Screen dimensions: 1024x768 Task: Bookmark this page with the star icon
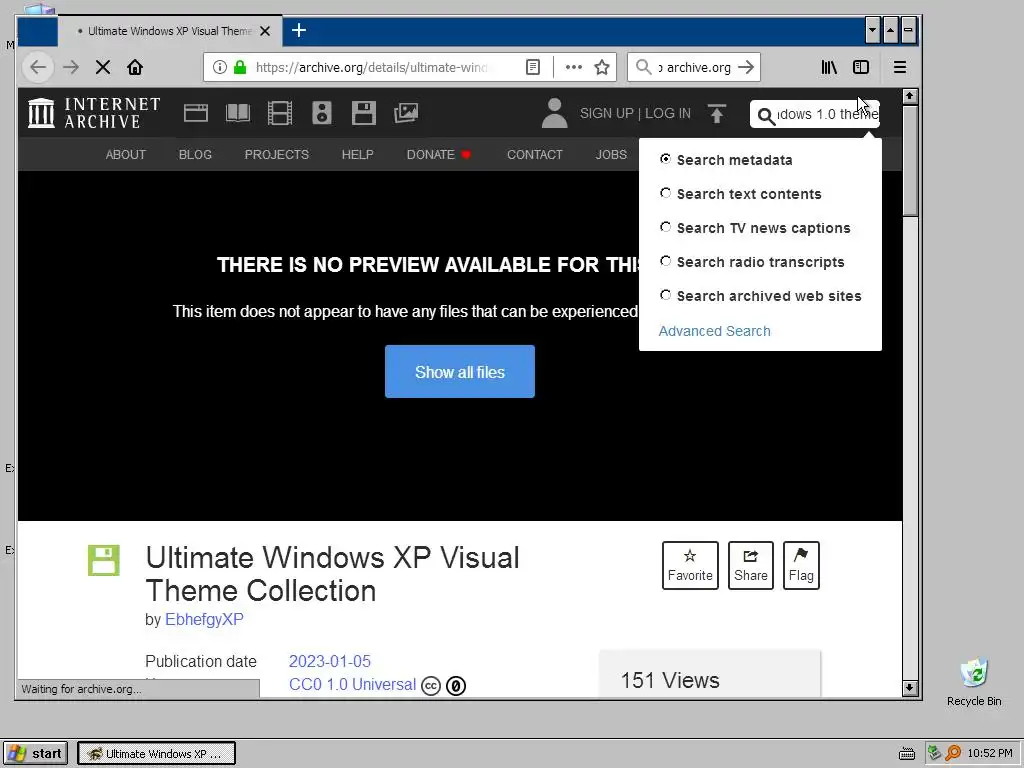(601, 67)
